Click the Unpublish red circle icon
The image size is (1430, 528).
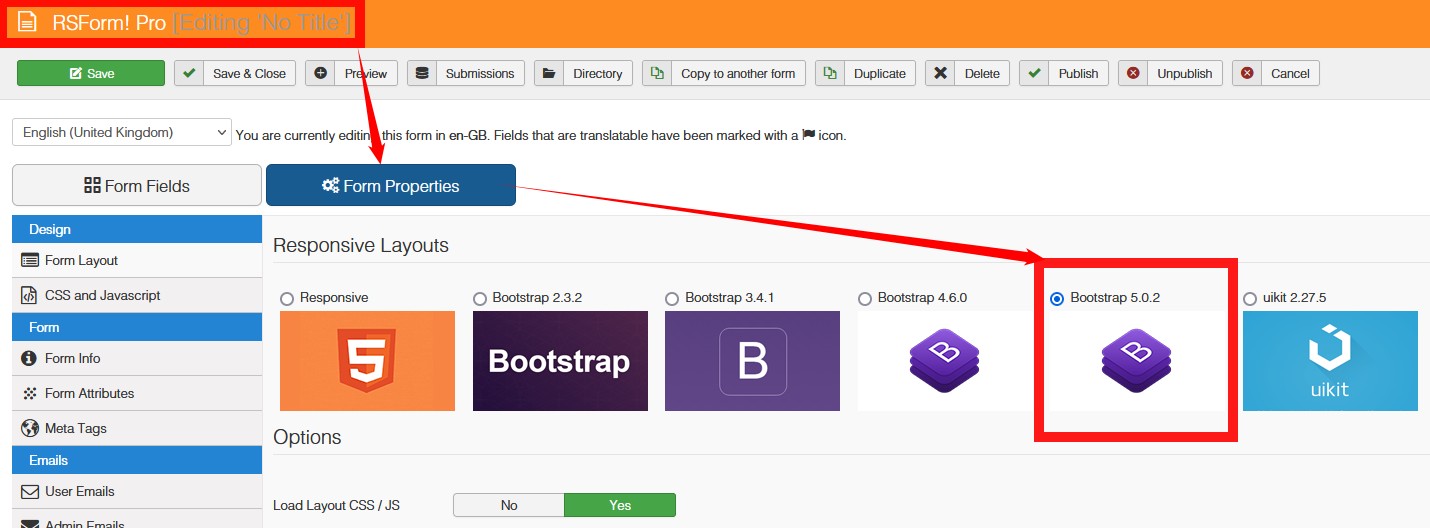point(1133,73)
